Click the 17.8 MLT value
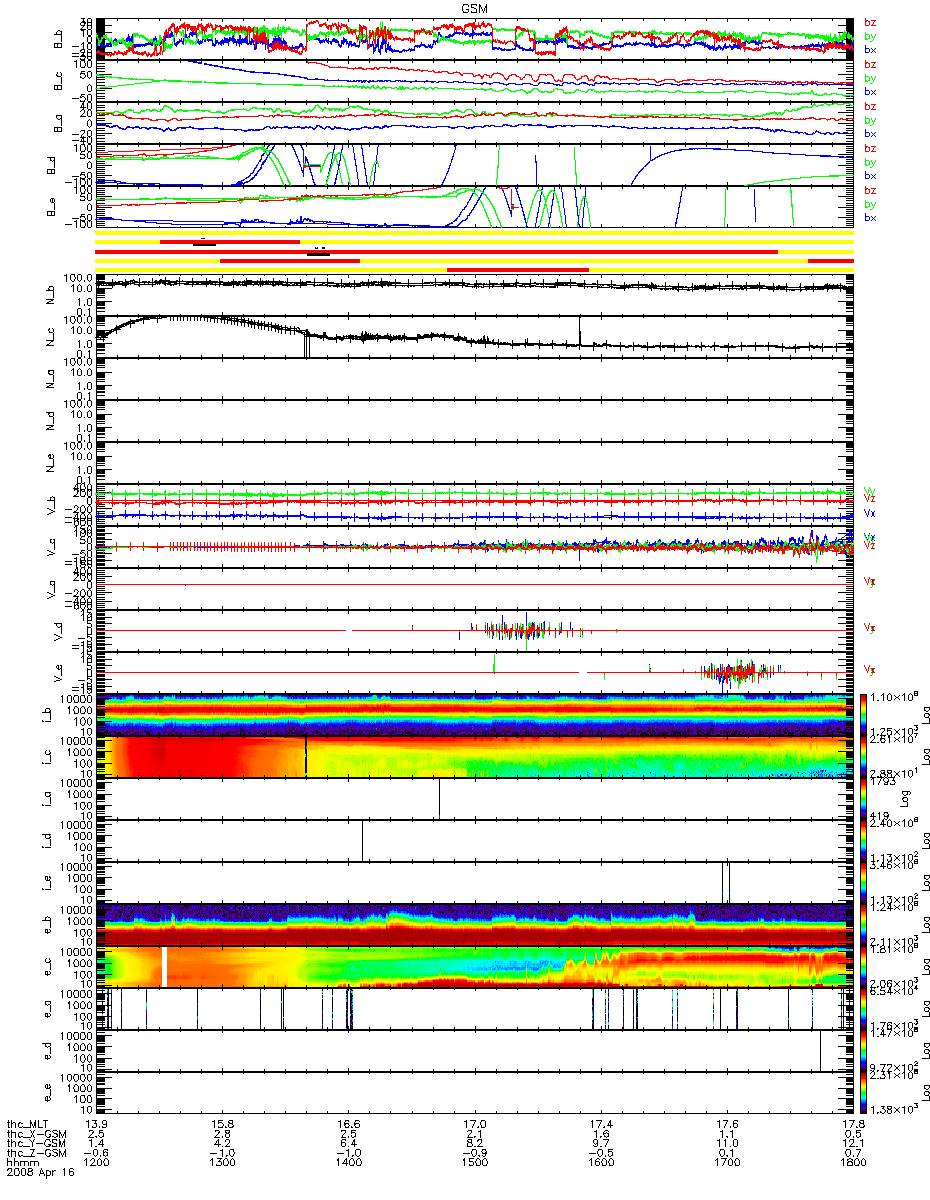 pos(852,1125)
